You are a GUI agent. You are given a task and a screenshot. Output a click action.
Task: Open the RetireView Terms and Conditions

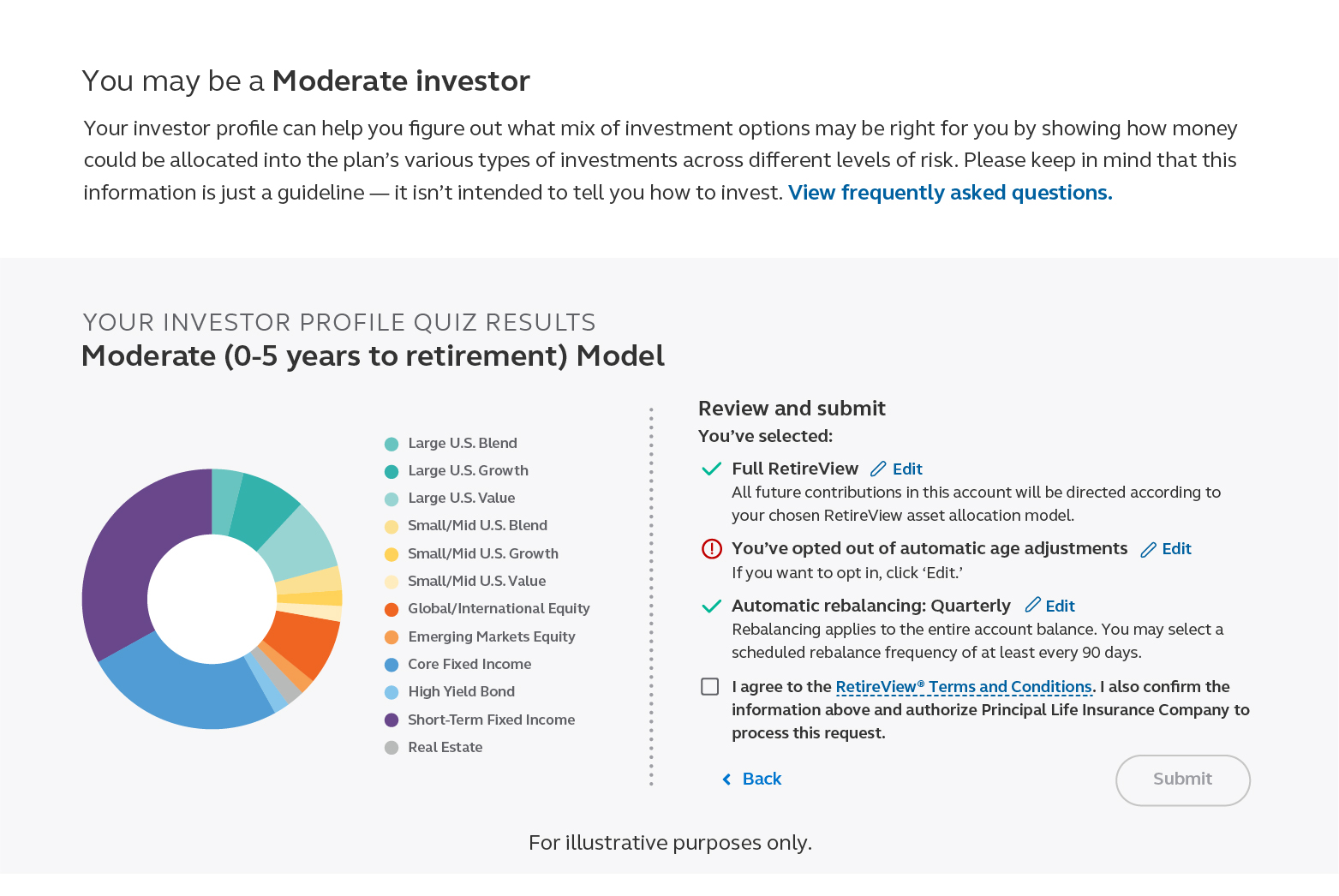point(963,686)
